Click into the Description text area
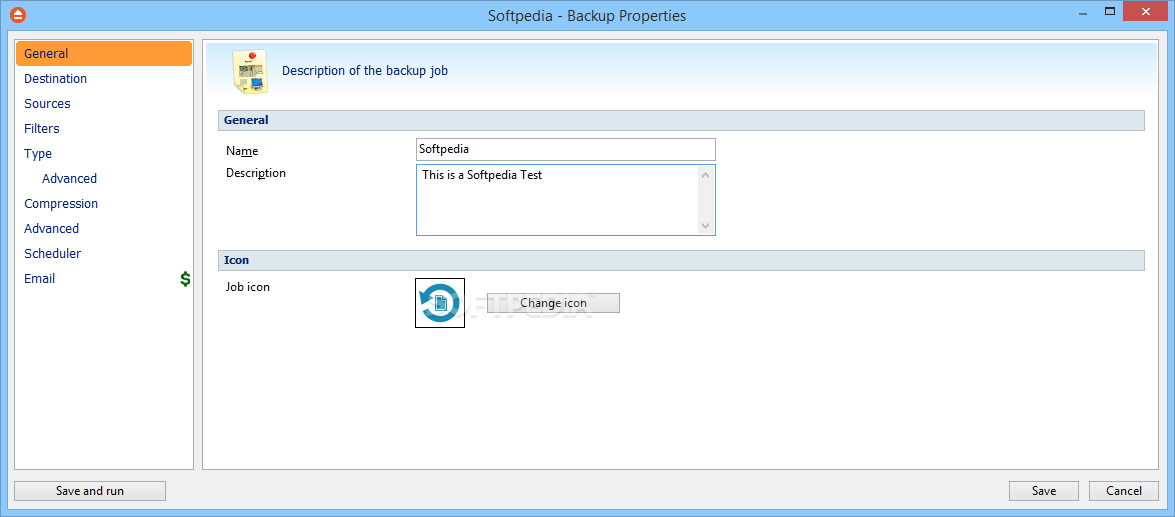The height and width of the screenshot is (517, 1175). click(558, 200)
